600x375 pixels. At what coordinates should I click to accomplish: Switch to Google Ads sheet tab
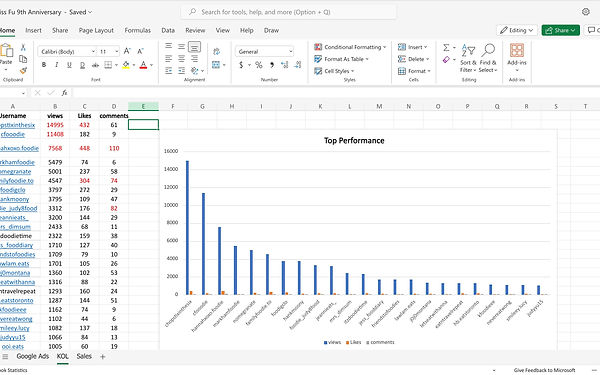click(33, 356)
